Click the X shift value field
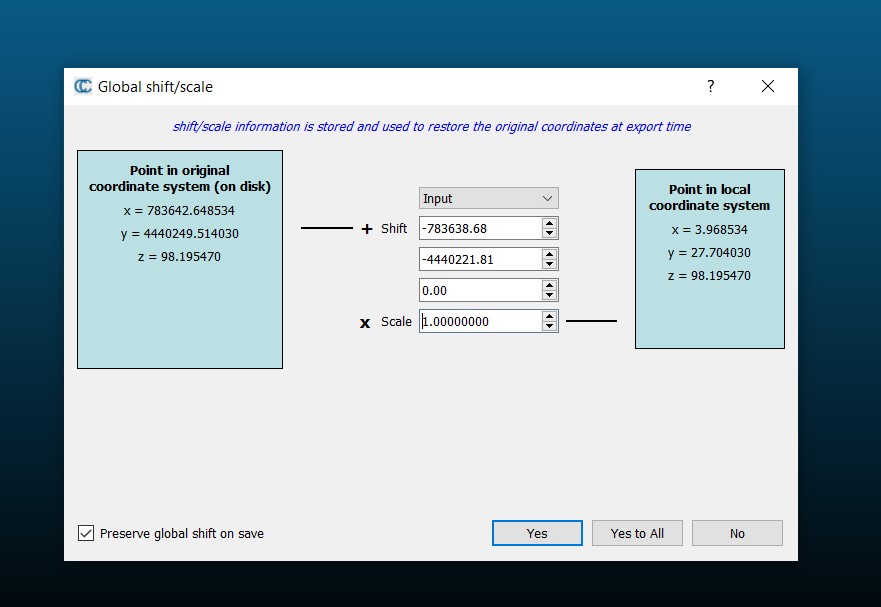Image resolution: width=881 pixels, height=607 pixels. 479,228
